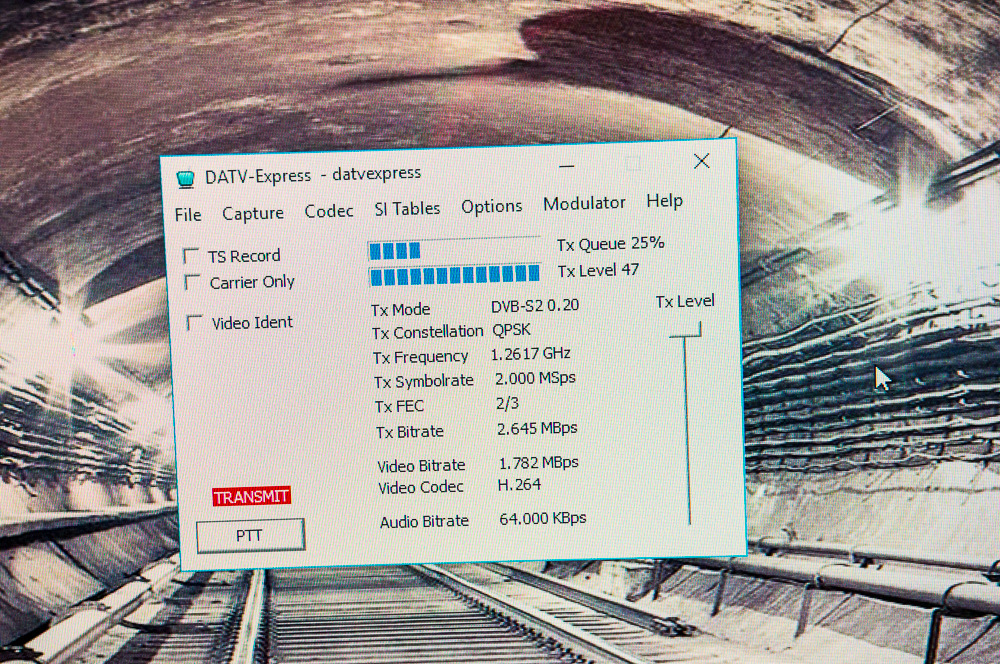Click the 'DVB-S2 0.20' Tx Mode value
This screenshot has height=664, width=1000.
534,306
